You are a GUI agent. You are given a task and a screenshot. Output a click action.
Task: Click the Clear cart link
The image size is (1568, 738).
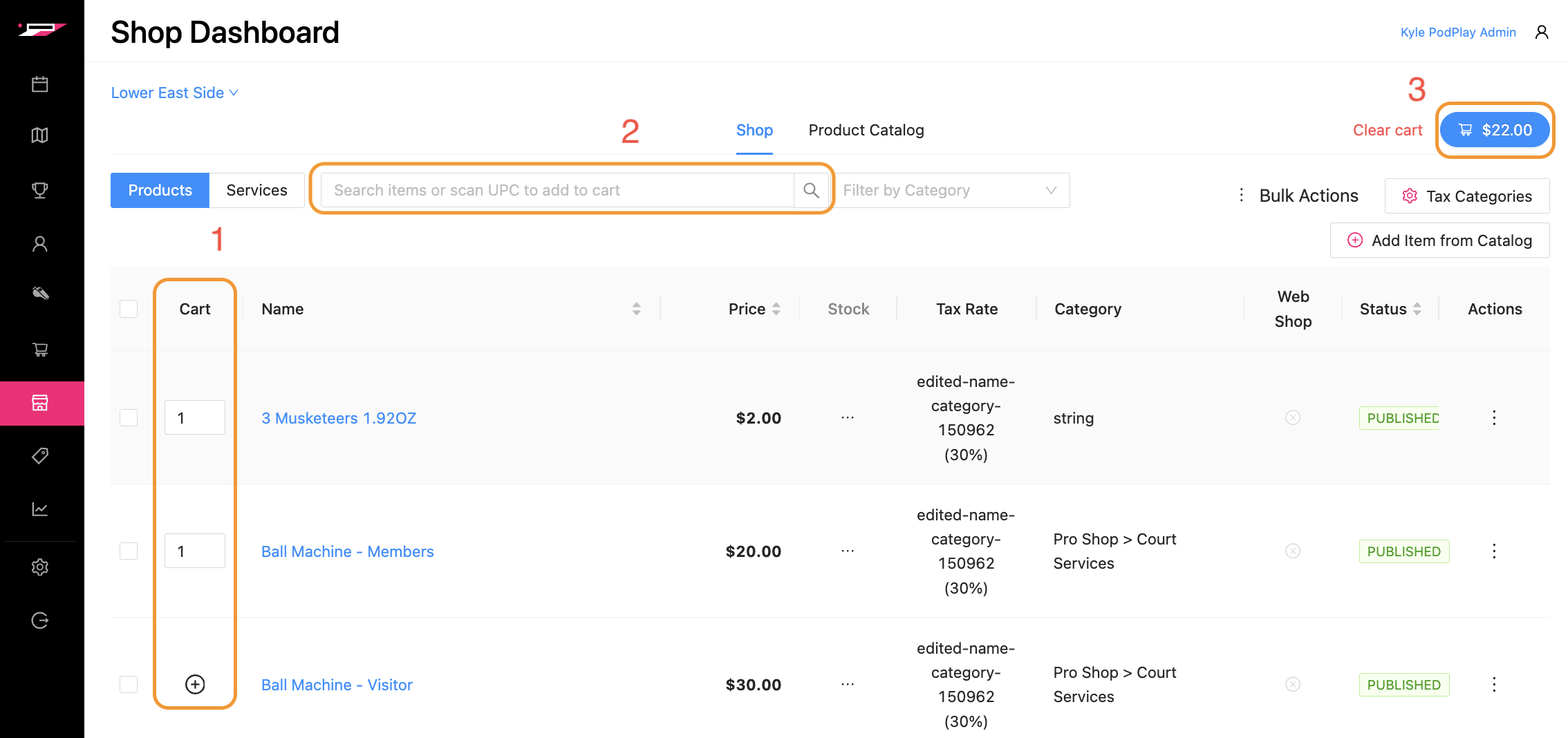pyautogui.click(x=1387, y=130)
